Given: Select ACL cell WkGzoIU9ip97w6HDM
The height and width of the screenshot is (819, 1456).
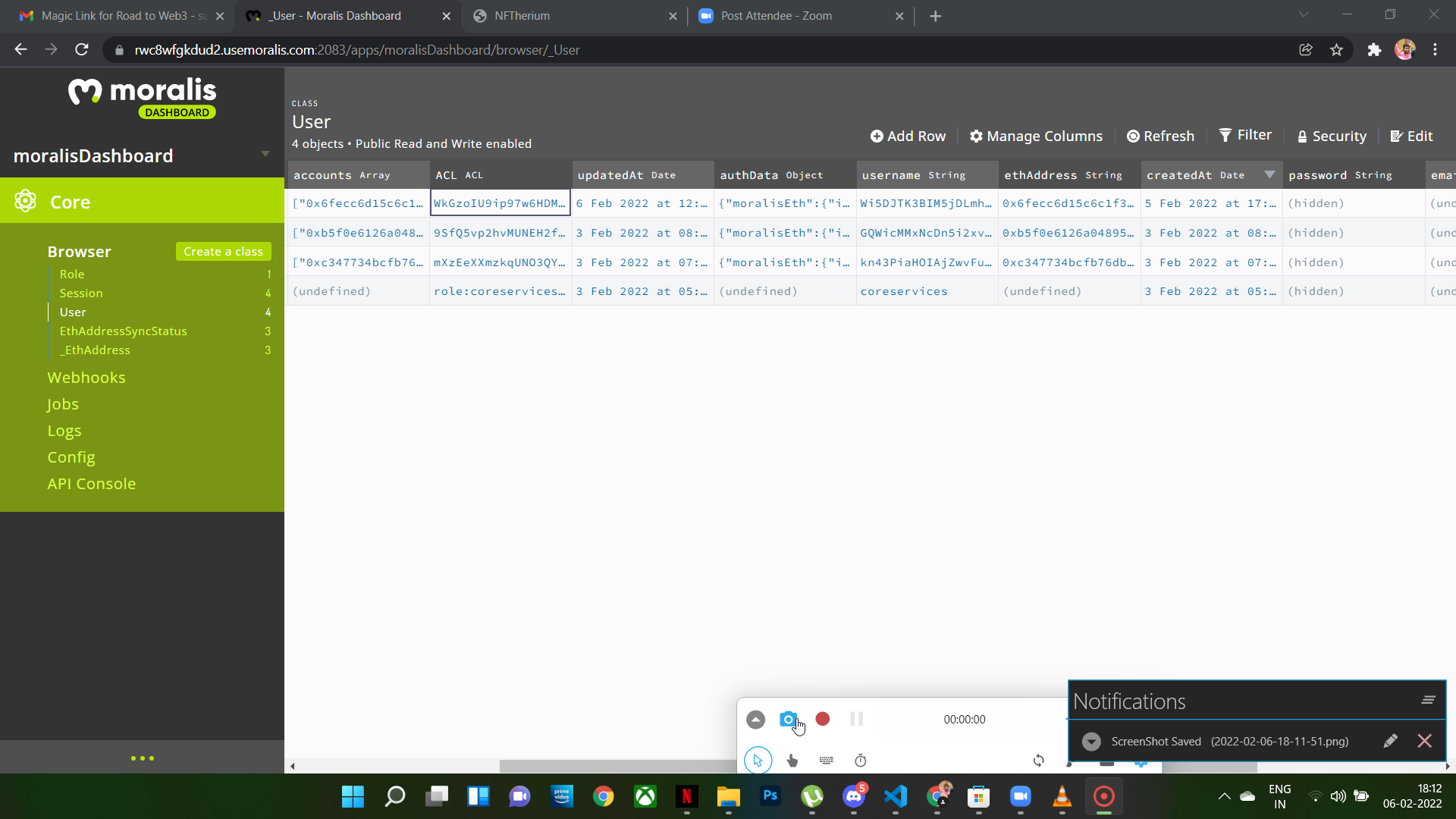Looking at the screenshot, I should click(500, 203).
